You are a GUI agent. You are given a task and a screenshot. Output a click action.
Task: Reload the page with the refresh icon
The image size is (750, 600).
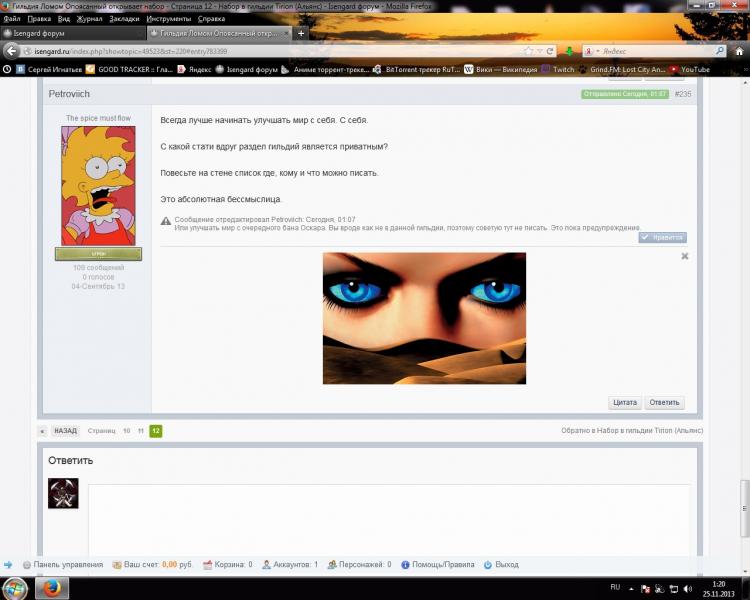pyautogui.click(x=550, y=51)
